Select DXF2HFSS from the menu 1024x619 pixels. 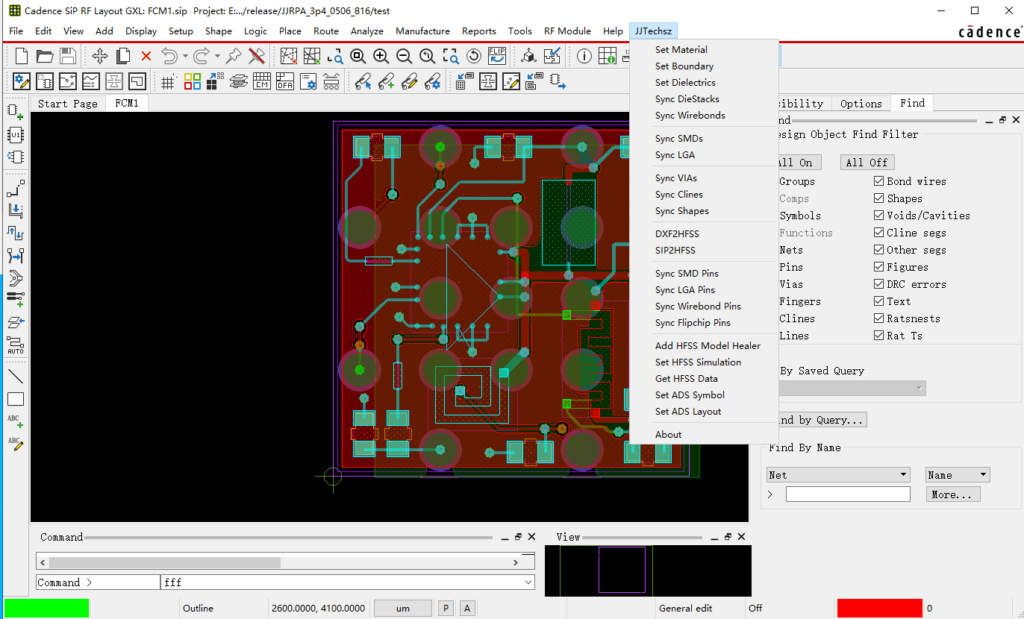pos(677,233)
